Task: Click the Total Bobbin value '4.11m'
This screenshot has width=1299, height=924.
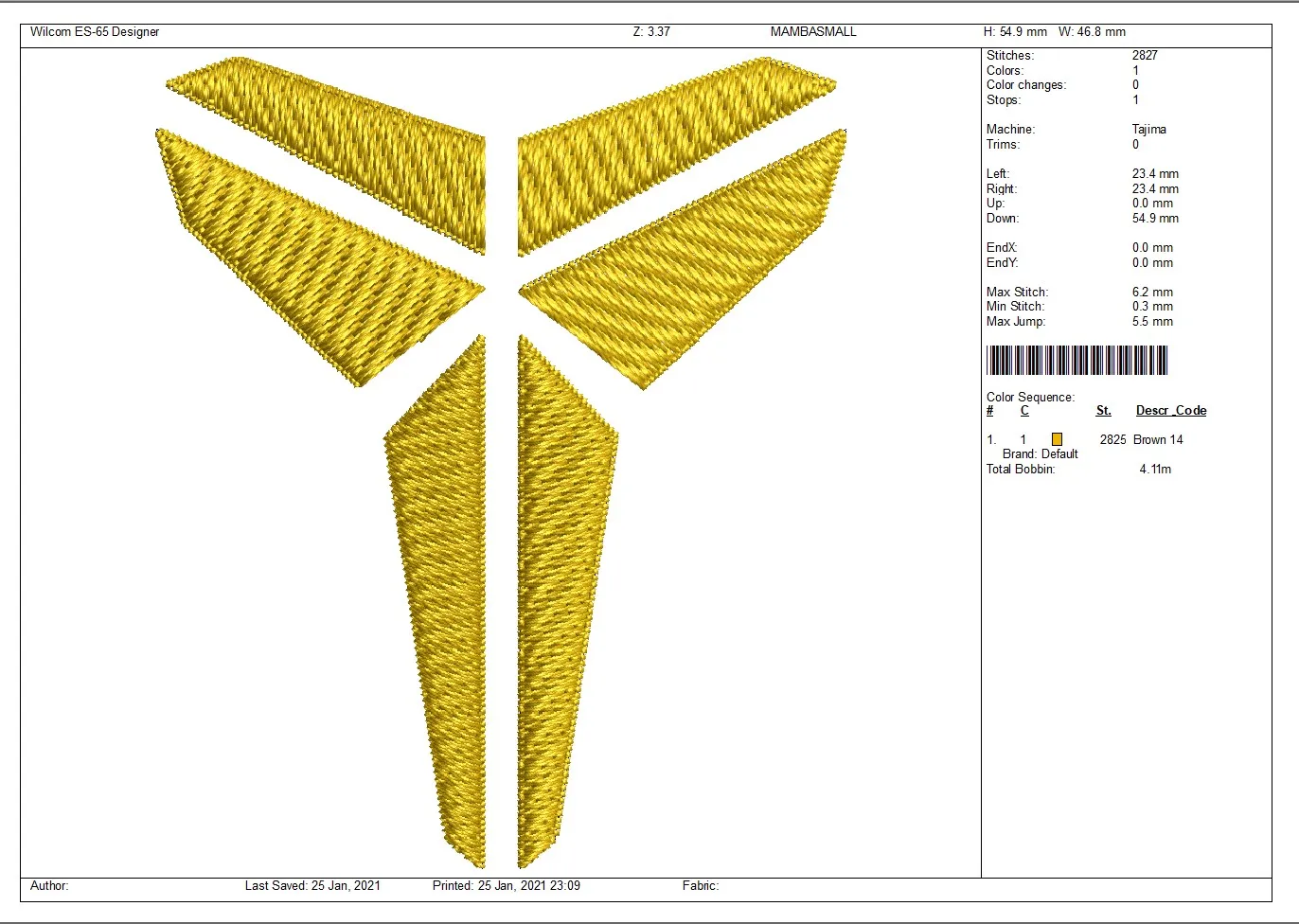Action: (x=1155, y=469)
